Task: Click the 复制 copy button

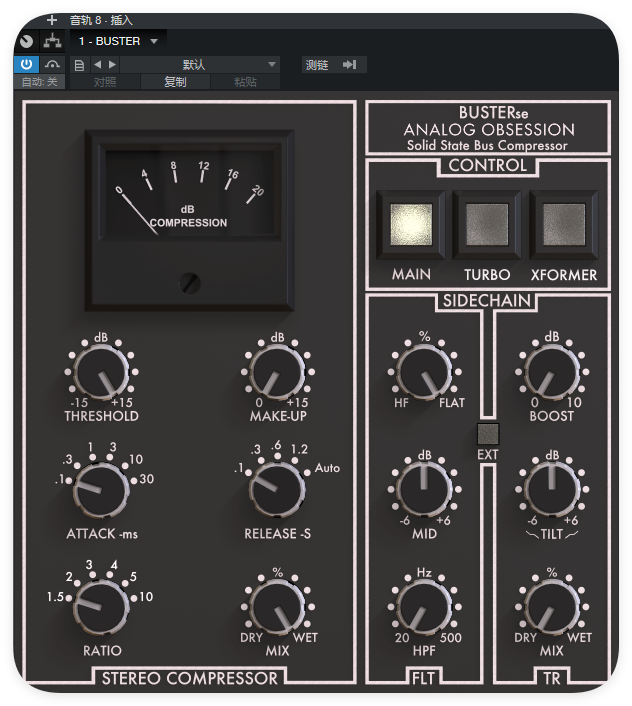Action: click(175, 82)
